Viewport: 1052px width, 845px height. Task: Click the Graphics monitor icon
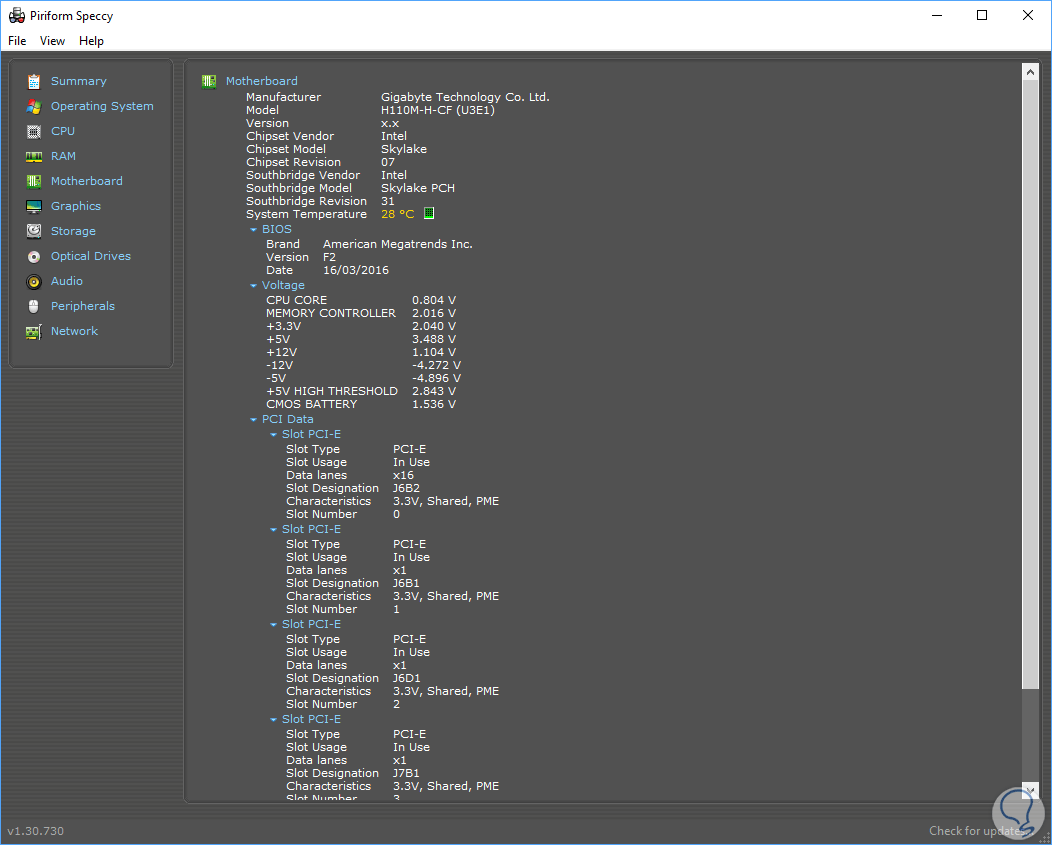click(x=34, y=206)
